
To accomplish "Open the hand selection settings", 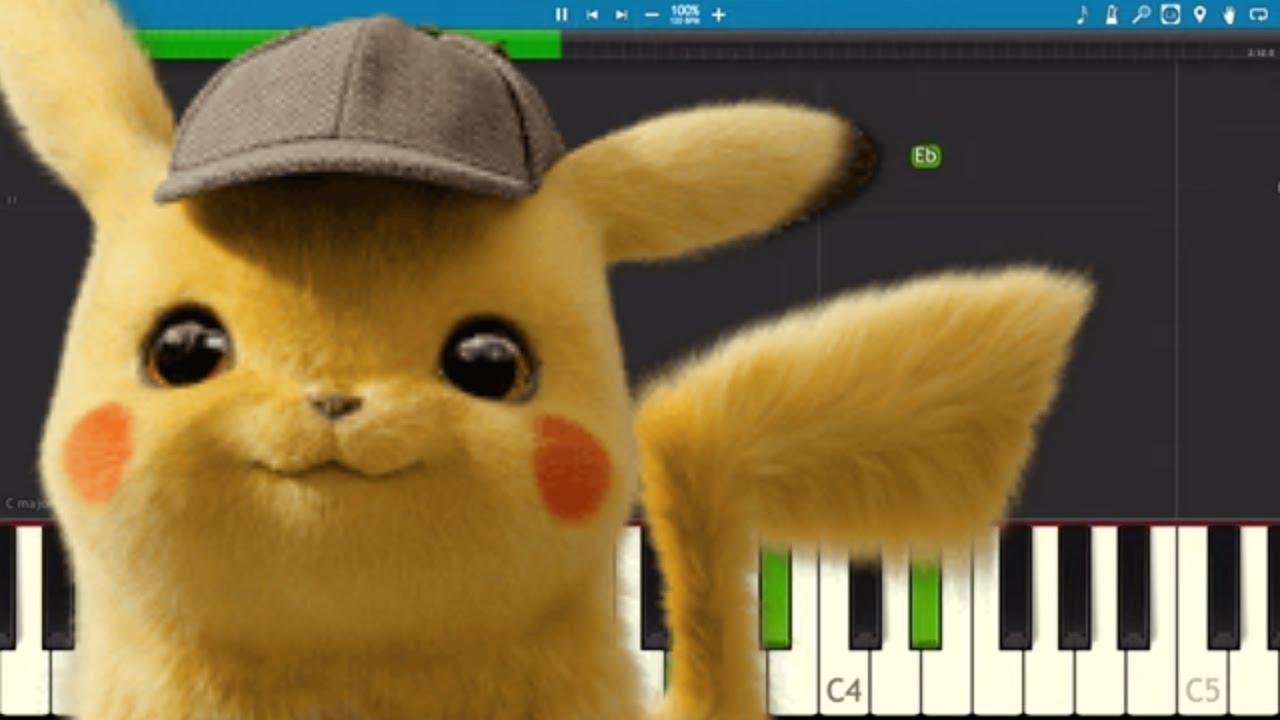I will coord(1229,15).
